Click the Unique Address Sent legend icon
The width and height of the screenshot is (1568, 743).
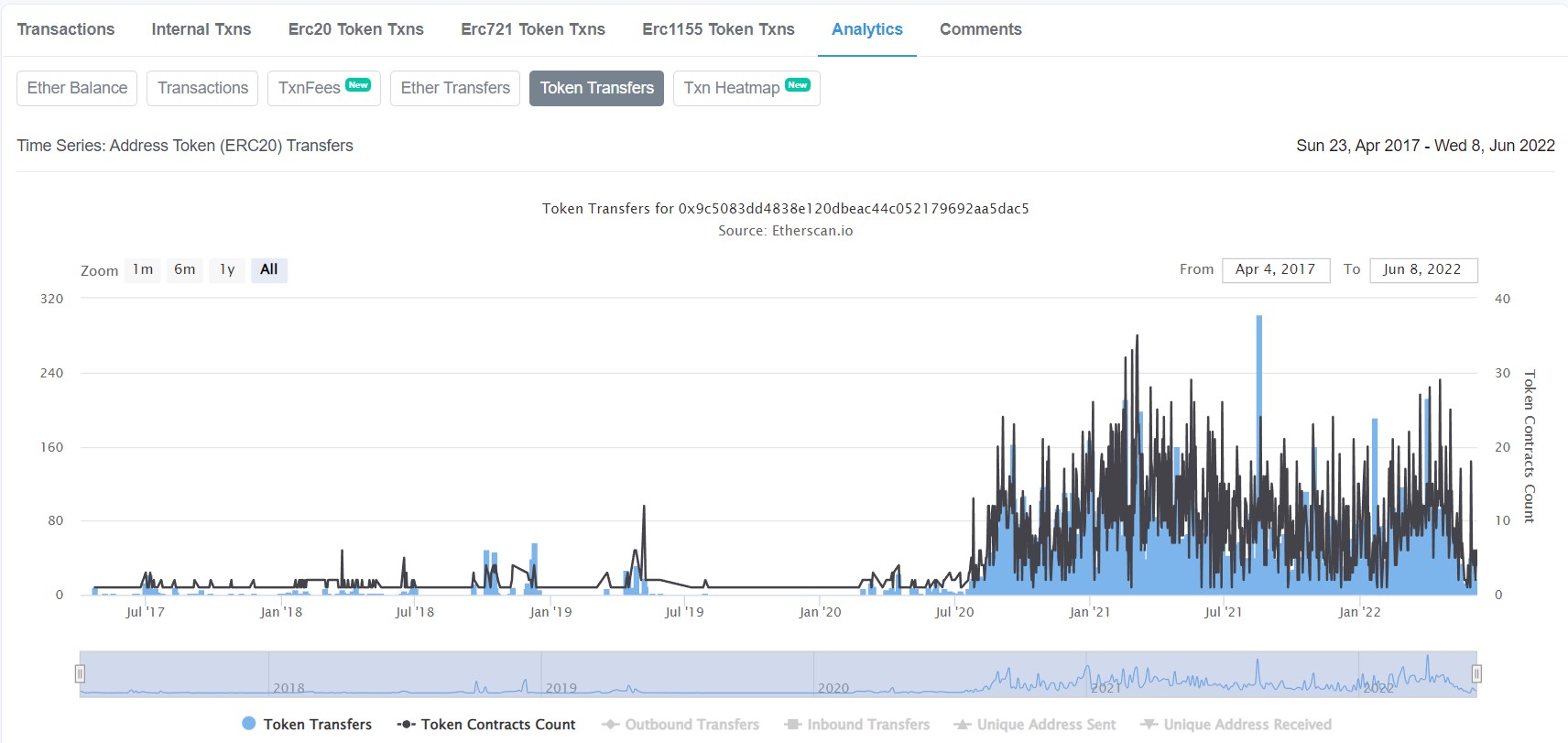pyautogui.click(x=963, y=724)
